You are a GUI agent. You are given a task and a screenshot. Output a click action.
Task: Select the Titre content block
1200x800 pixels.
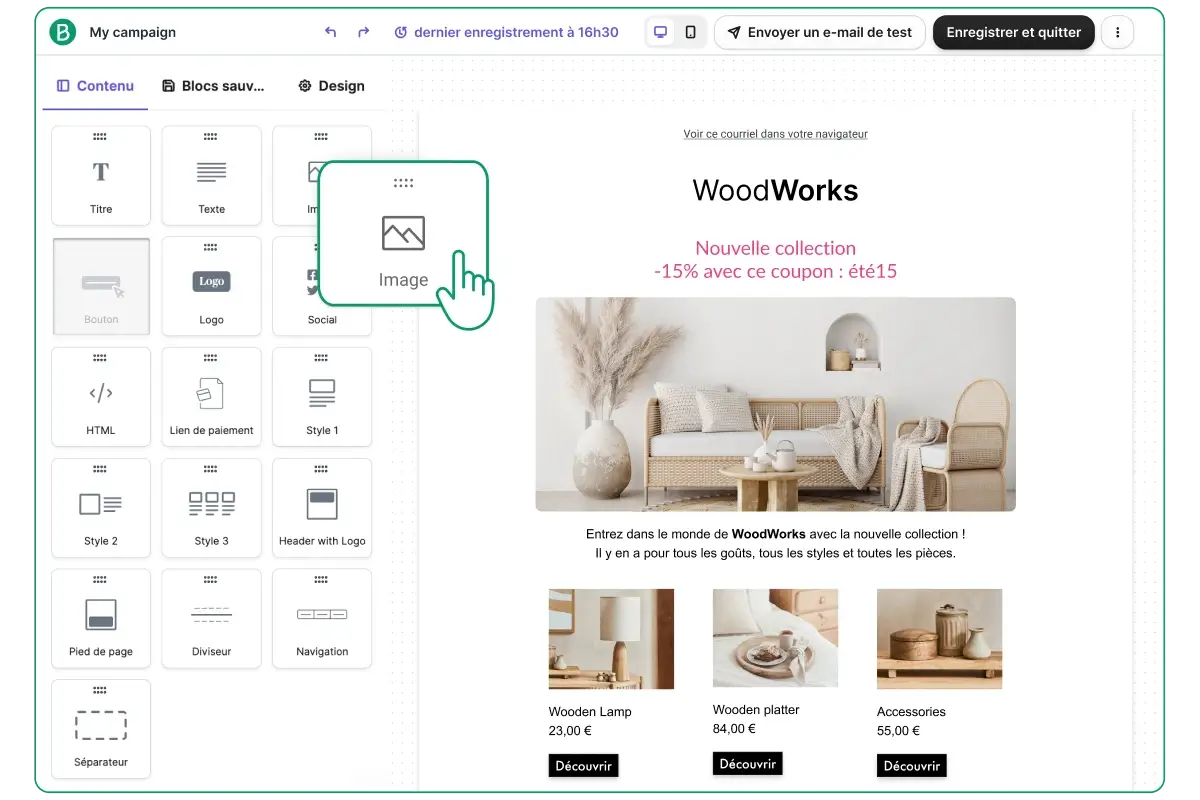[100, 176]
